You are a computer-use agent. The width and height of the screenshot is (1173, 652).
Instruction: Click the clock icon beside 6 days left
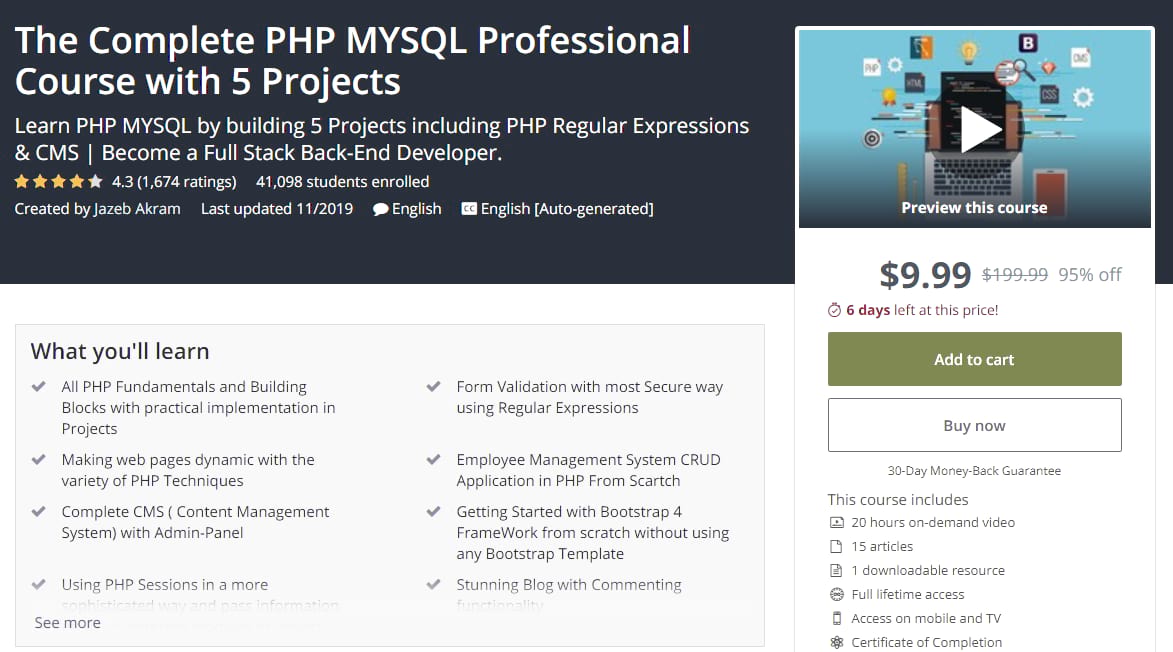pyautogui.click(x=832, y=310)
